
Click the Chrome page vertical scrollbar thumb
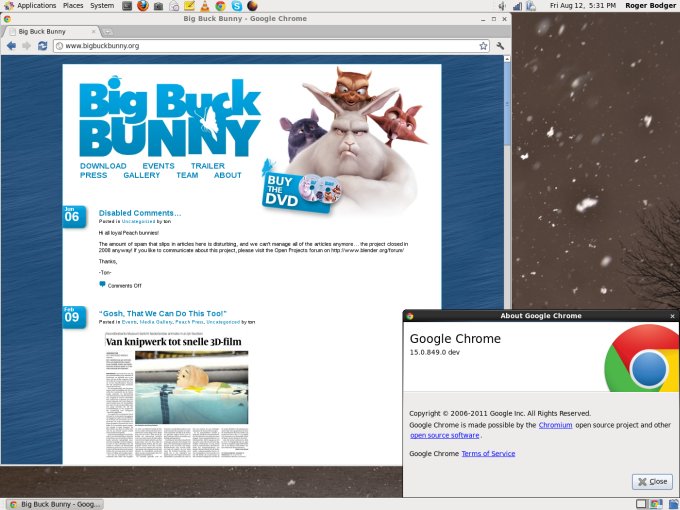507,104
